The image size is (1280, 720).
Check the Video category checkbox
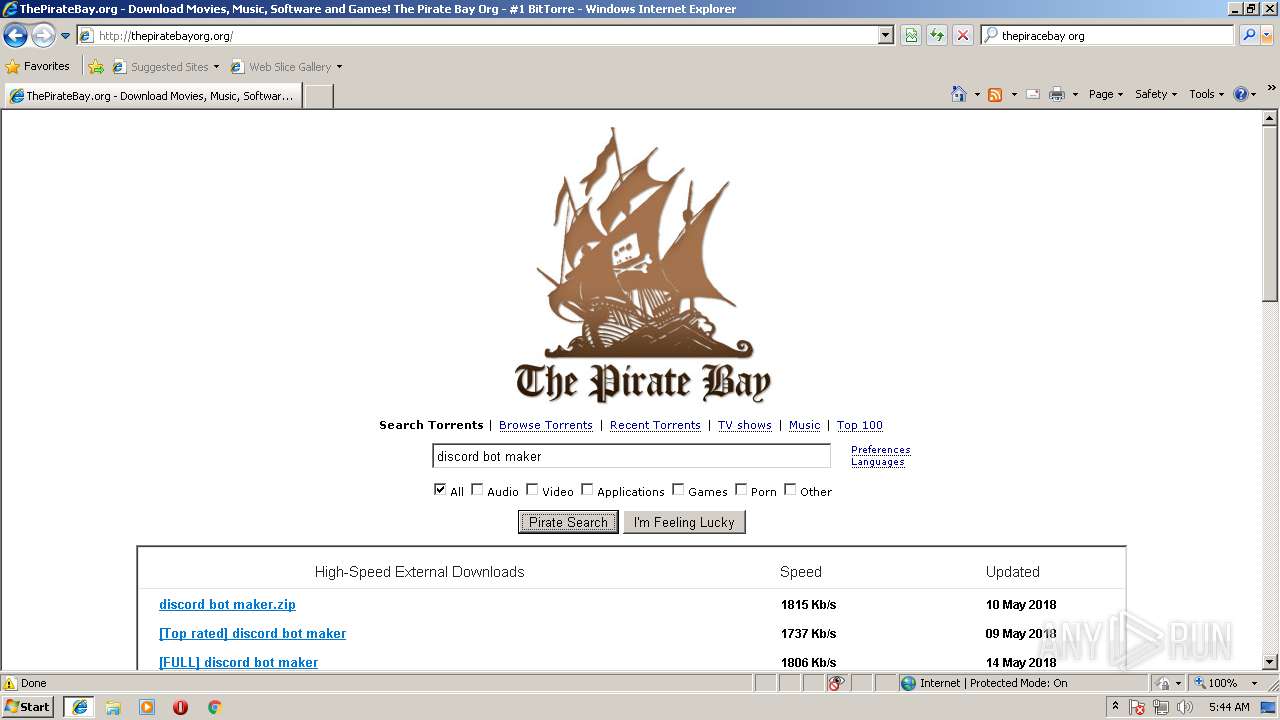coord(532,490)
